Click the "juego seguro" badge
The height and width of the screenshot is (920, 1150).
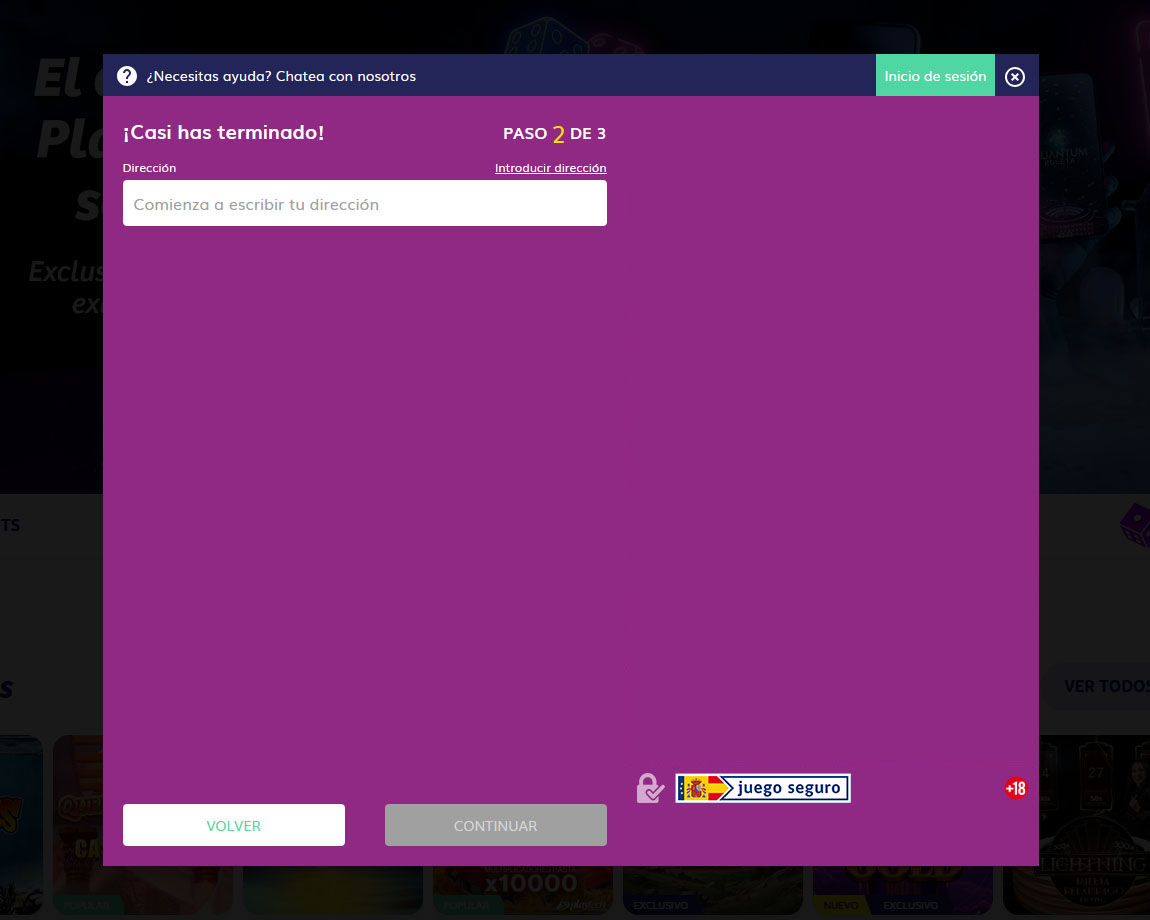click(x=763, y=788)
